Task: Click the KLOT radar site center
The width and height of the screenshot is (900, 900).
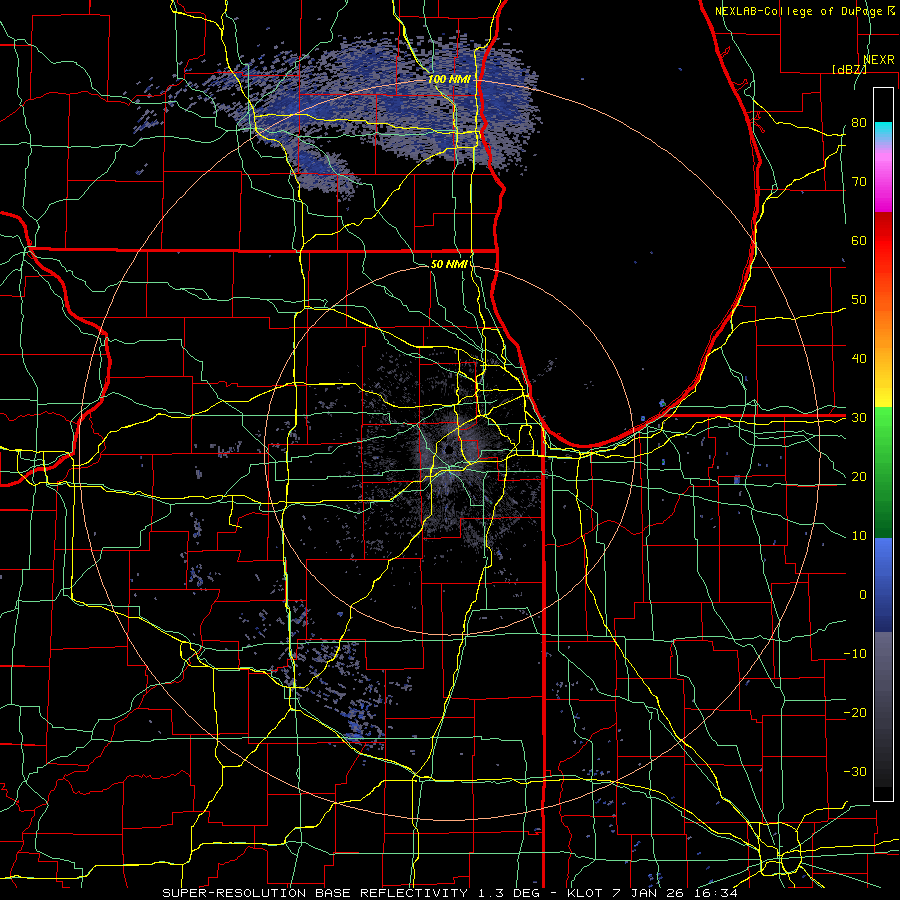Action: (449, 449)
